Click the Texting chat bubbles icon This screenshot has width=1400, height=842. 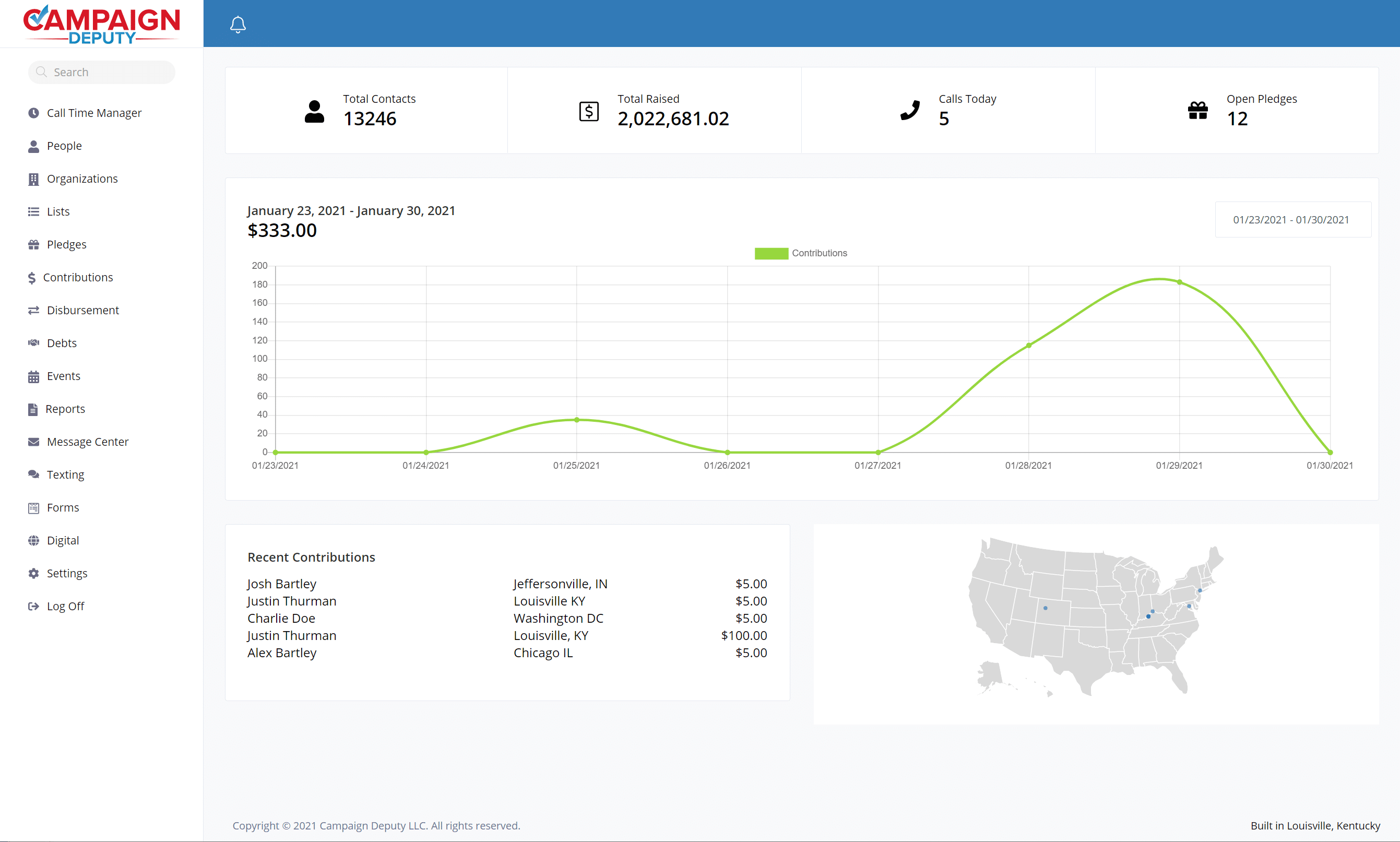(33, 475)
